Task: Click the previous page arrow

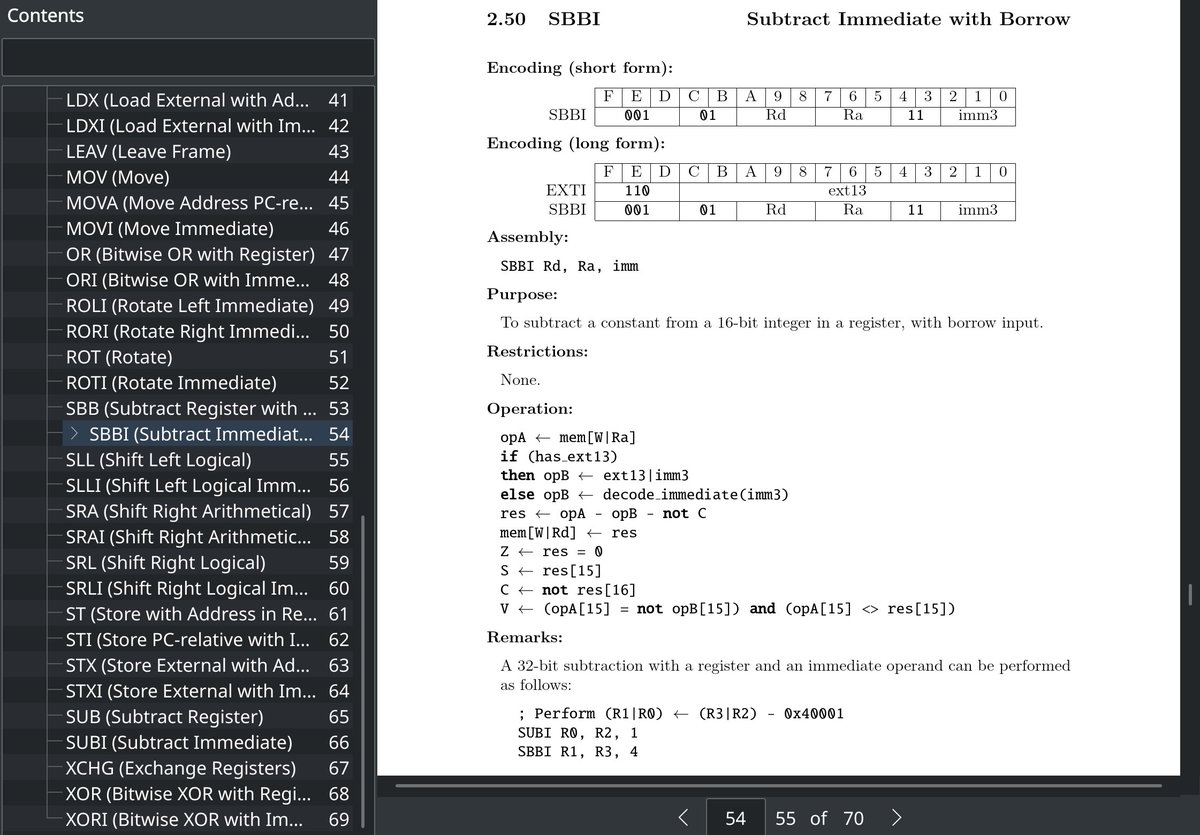Action: [683, 818]
